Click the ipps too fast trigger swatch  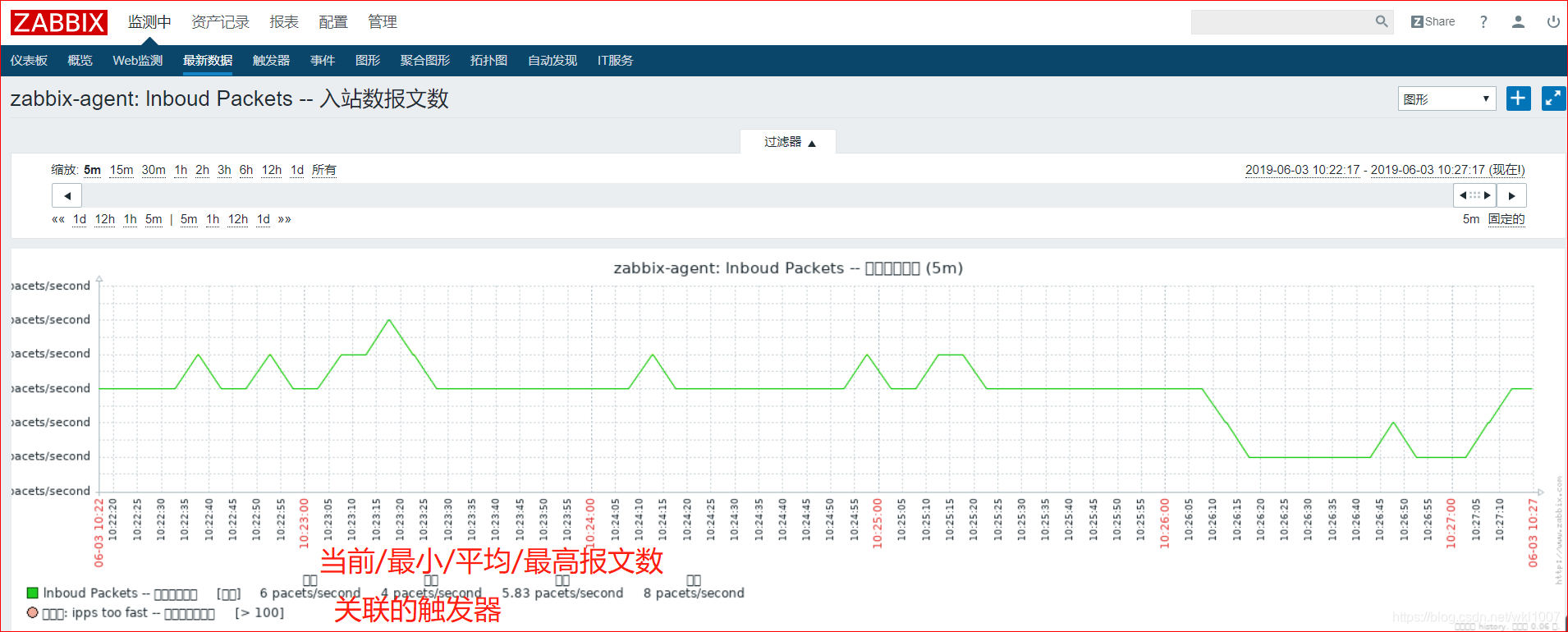[x=33, y=612]
